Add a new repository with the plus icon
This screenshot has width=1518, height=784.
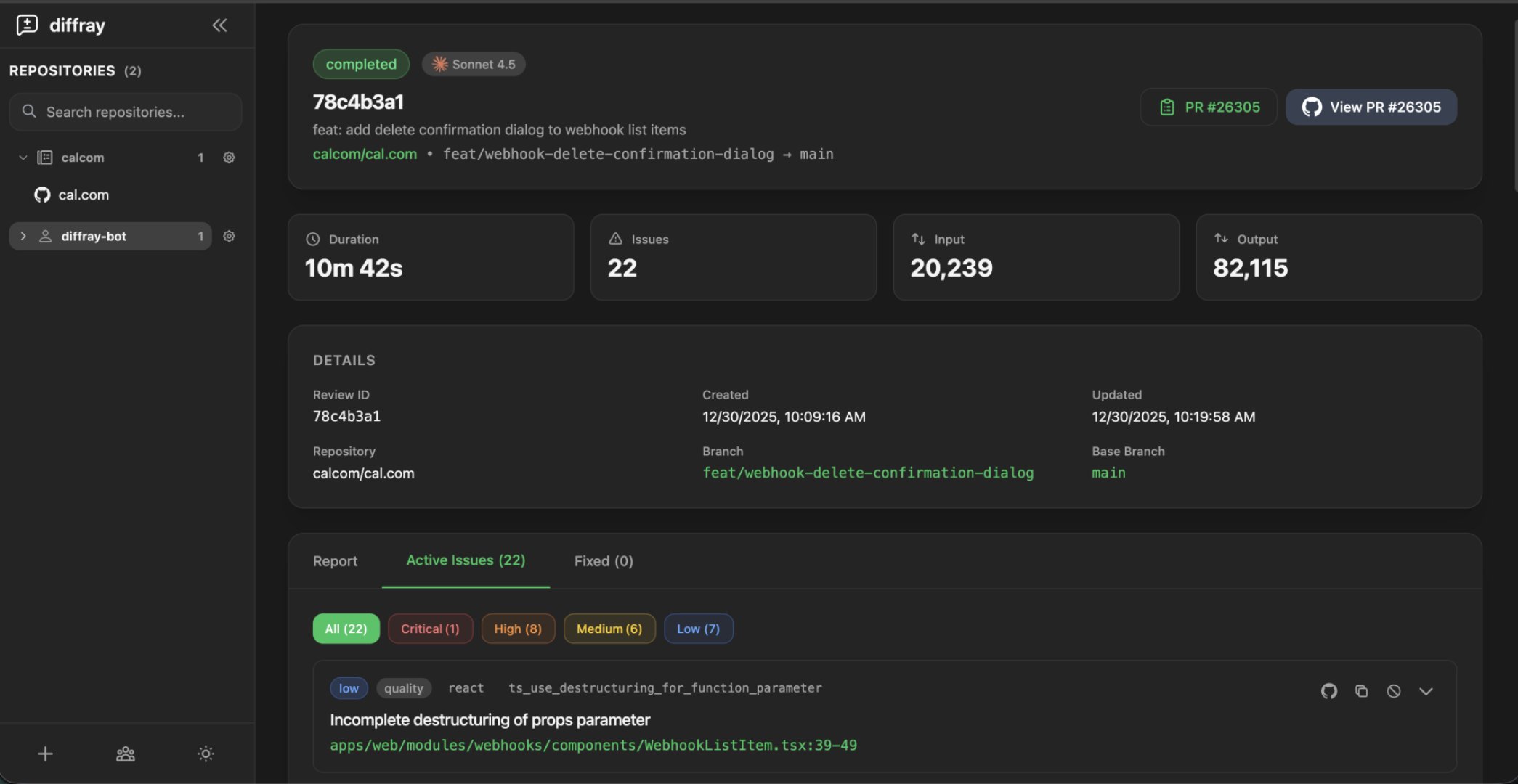pos(45,754)
